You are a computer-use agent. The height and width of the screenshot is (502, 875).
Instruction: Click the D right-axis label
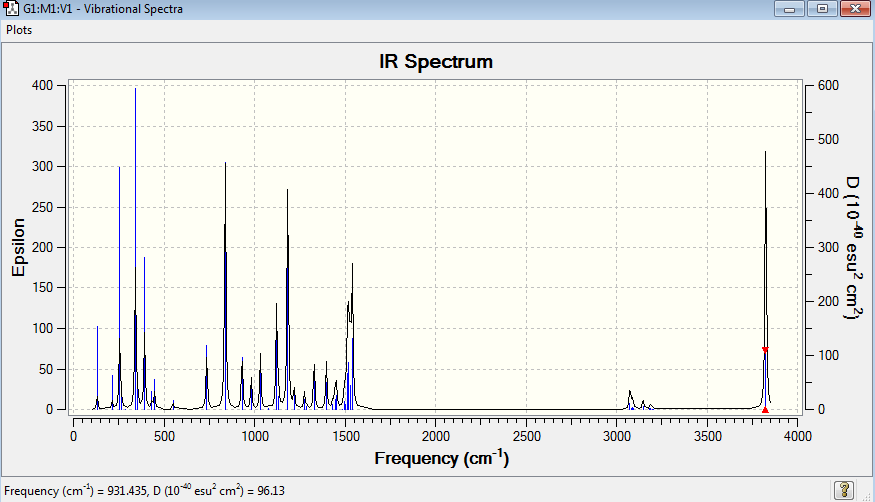854,248
